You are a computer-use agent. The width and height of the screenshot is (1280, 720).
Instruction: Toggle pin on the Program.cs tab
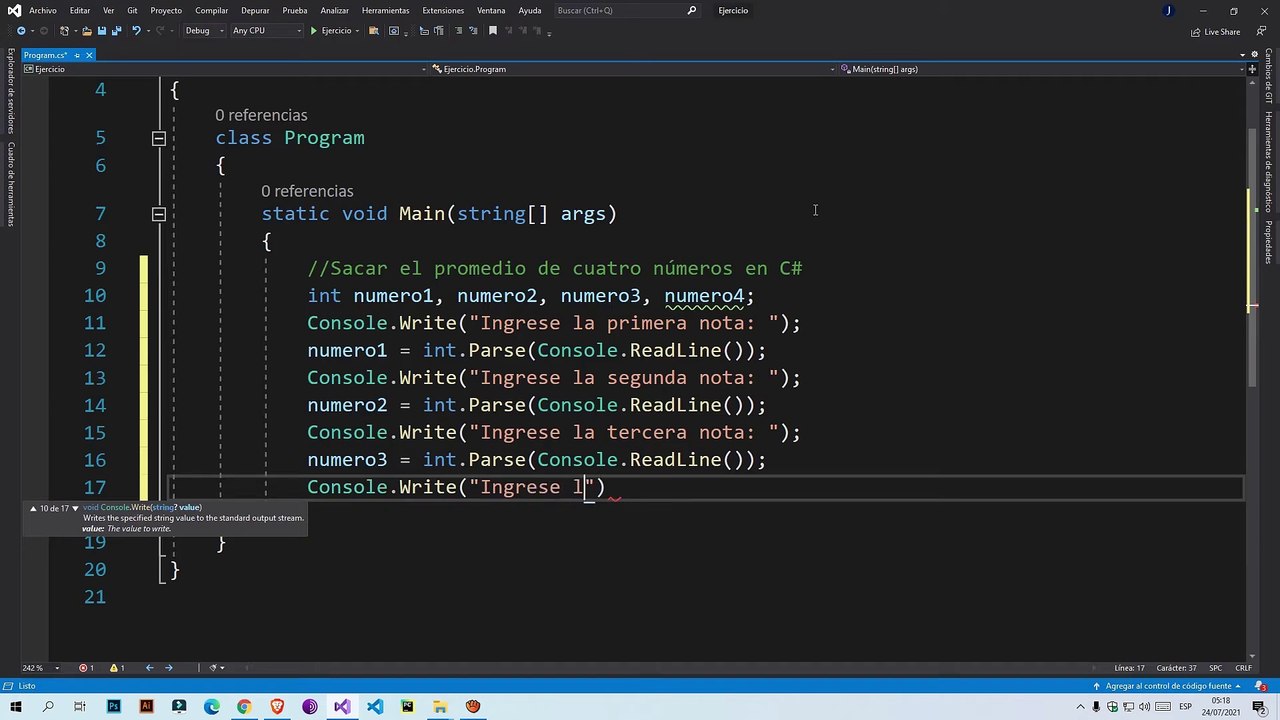tap(77, 55)
